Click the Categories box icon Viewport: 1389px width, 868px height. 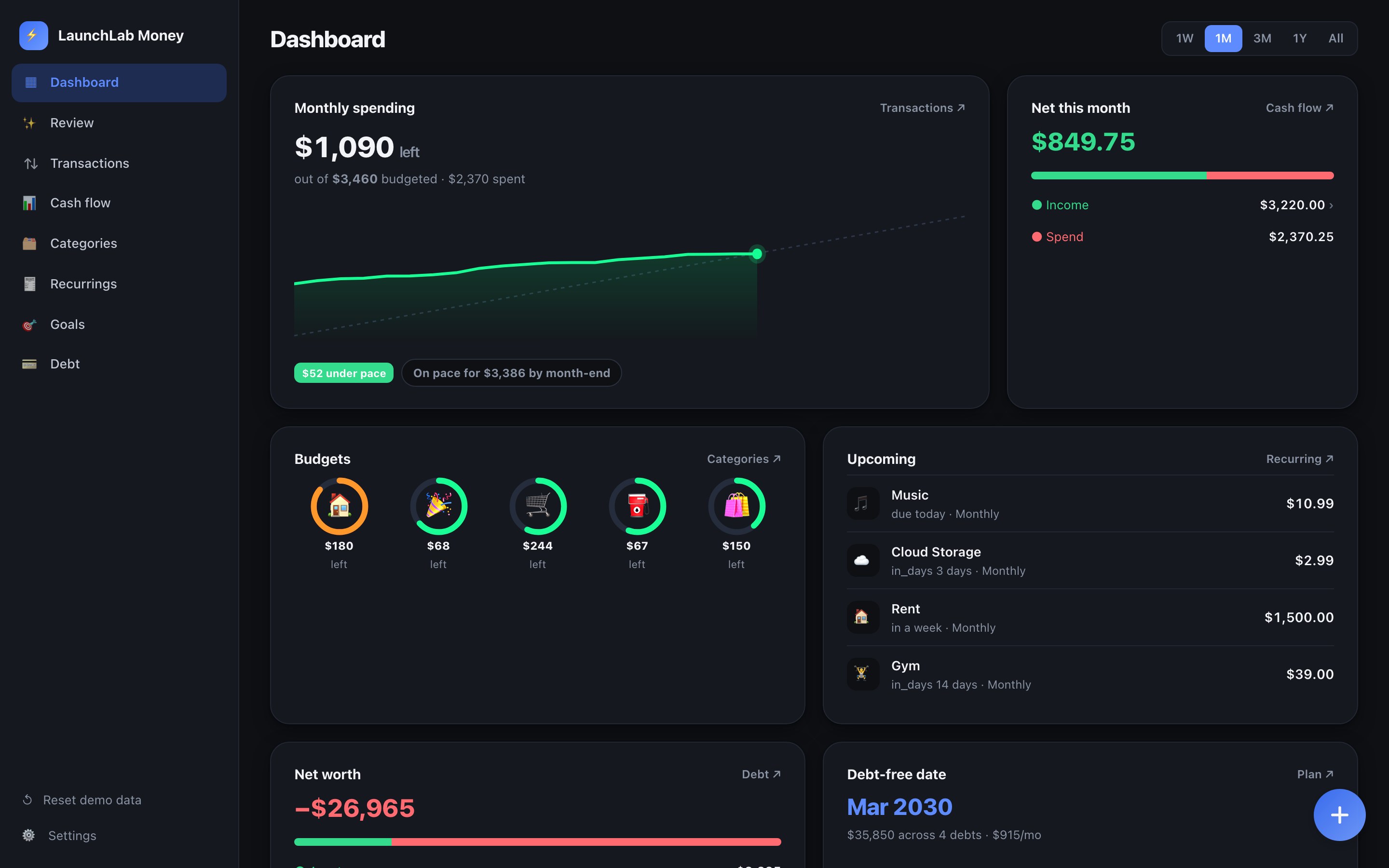coord(29,244)
